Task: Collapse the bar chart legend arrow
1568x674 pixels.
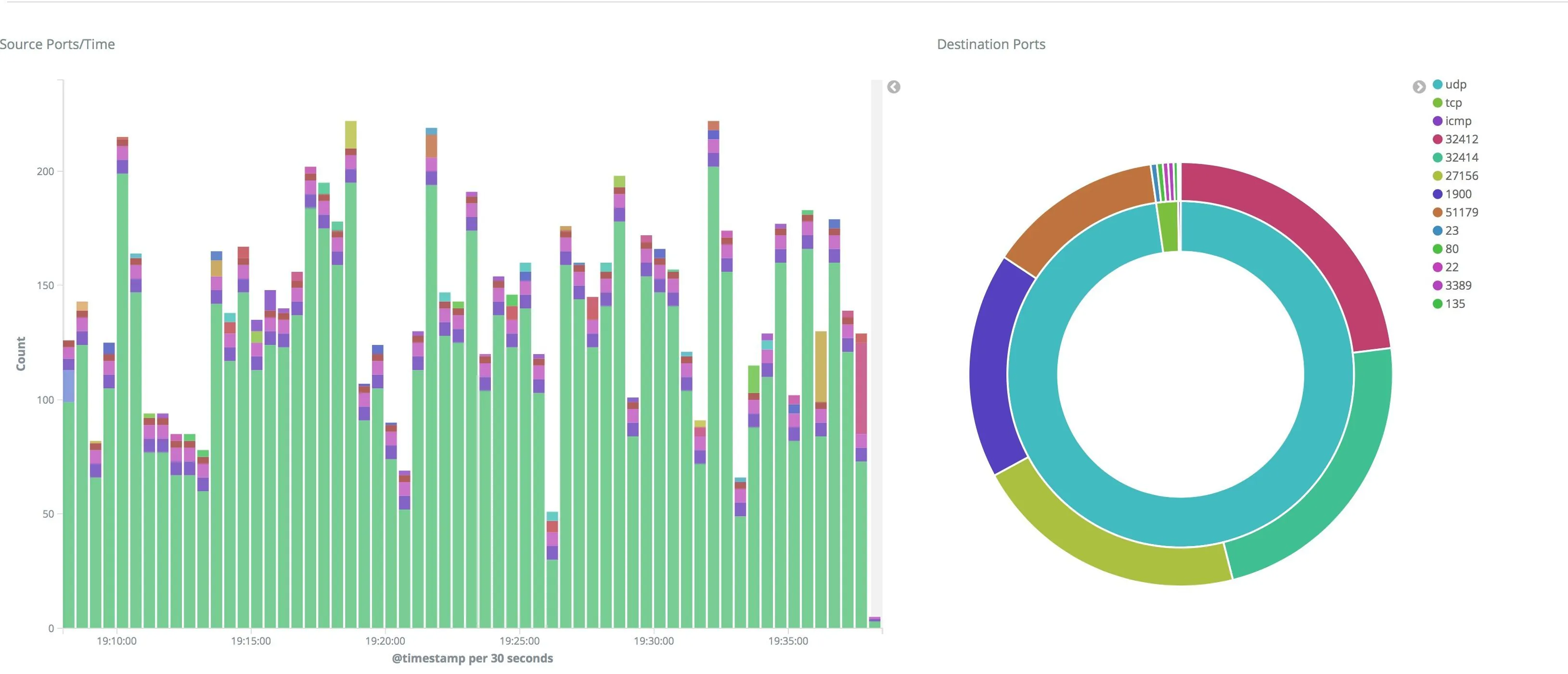Action: point(894,87)
